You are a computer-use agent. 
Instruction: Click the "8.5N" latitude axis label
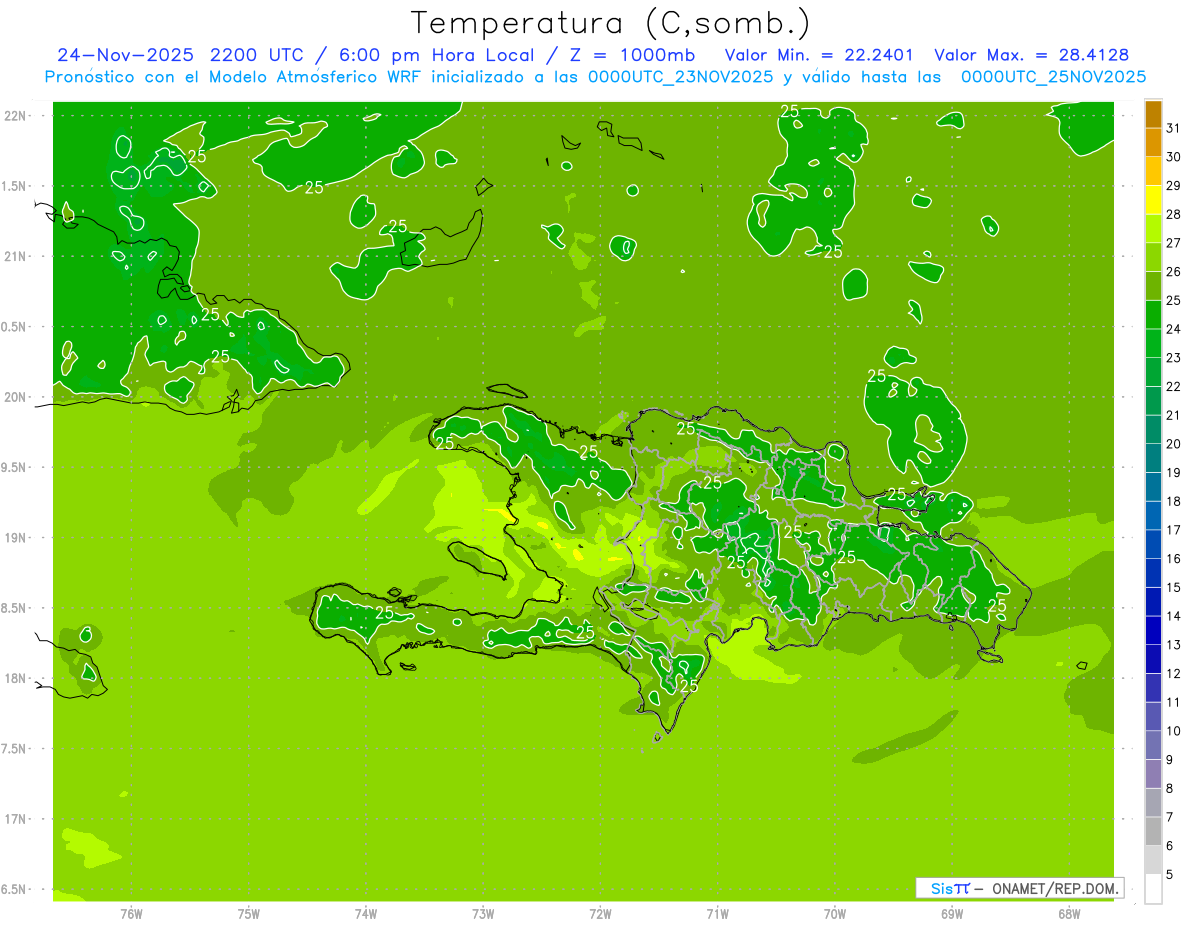pos(15,608)
